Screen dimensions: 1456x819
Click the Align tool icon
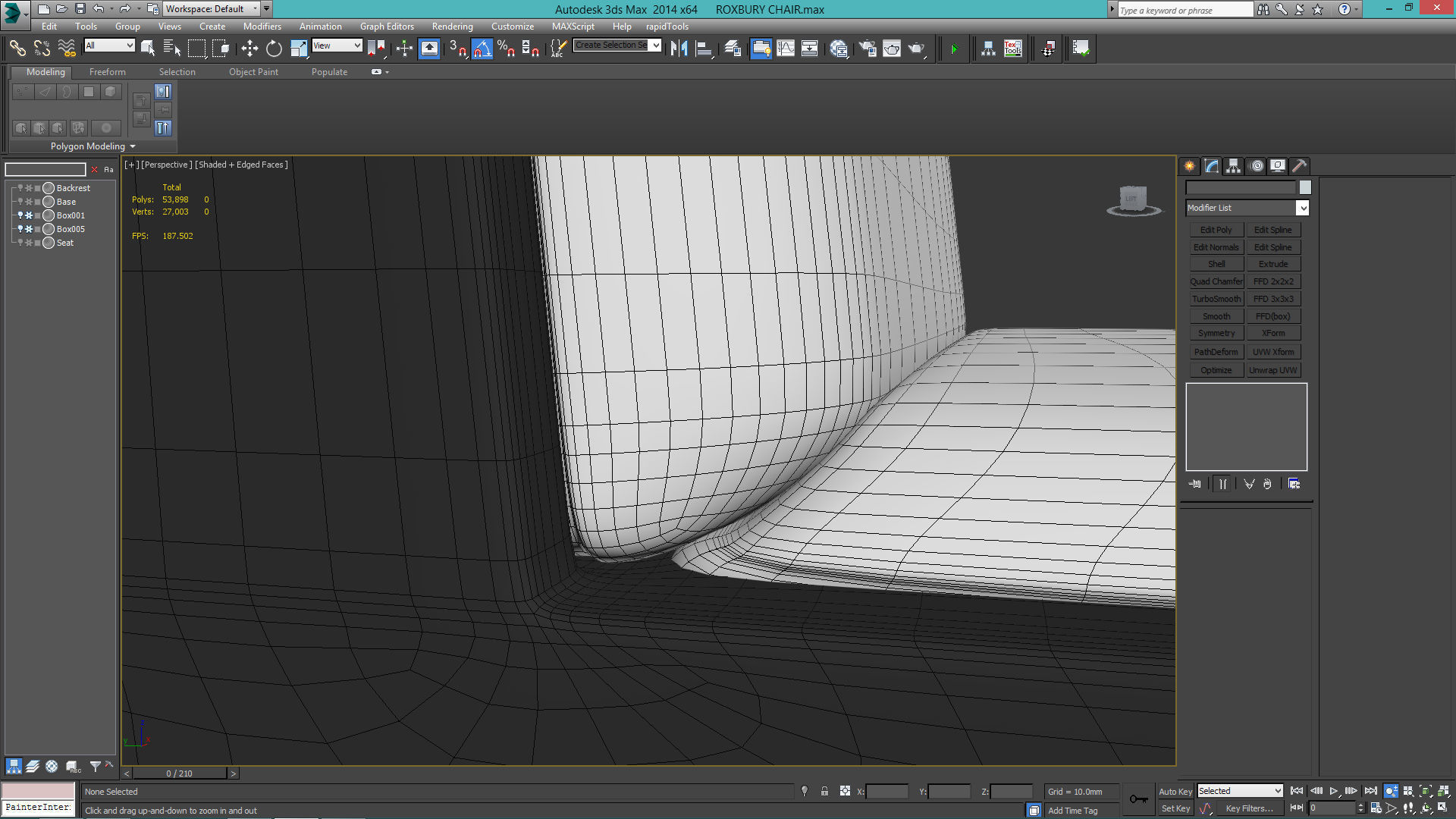point(704,49)
